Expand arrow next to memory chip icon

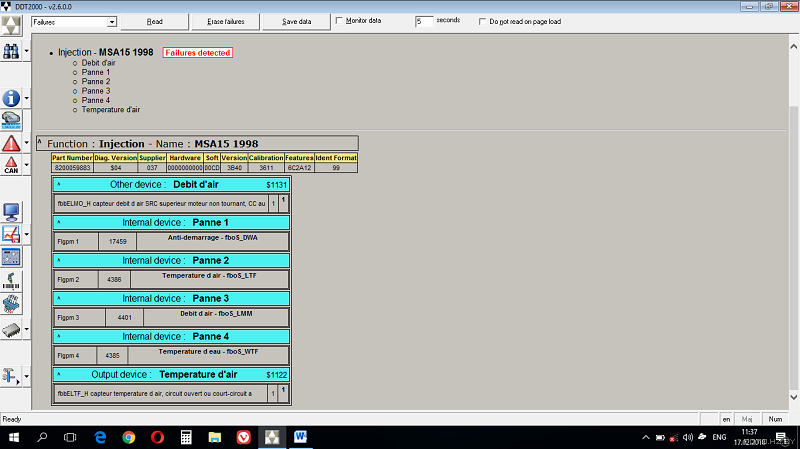point(27,330)
